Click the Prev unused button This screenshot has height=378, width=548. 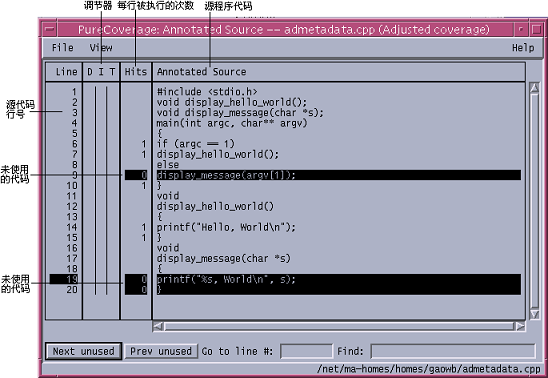pyautogui.click(x=161, y=351)
